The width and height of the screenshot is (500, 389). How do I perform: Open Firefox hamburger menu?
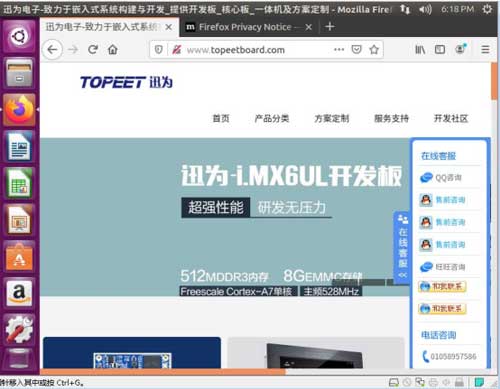485,50
